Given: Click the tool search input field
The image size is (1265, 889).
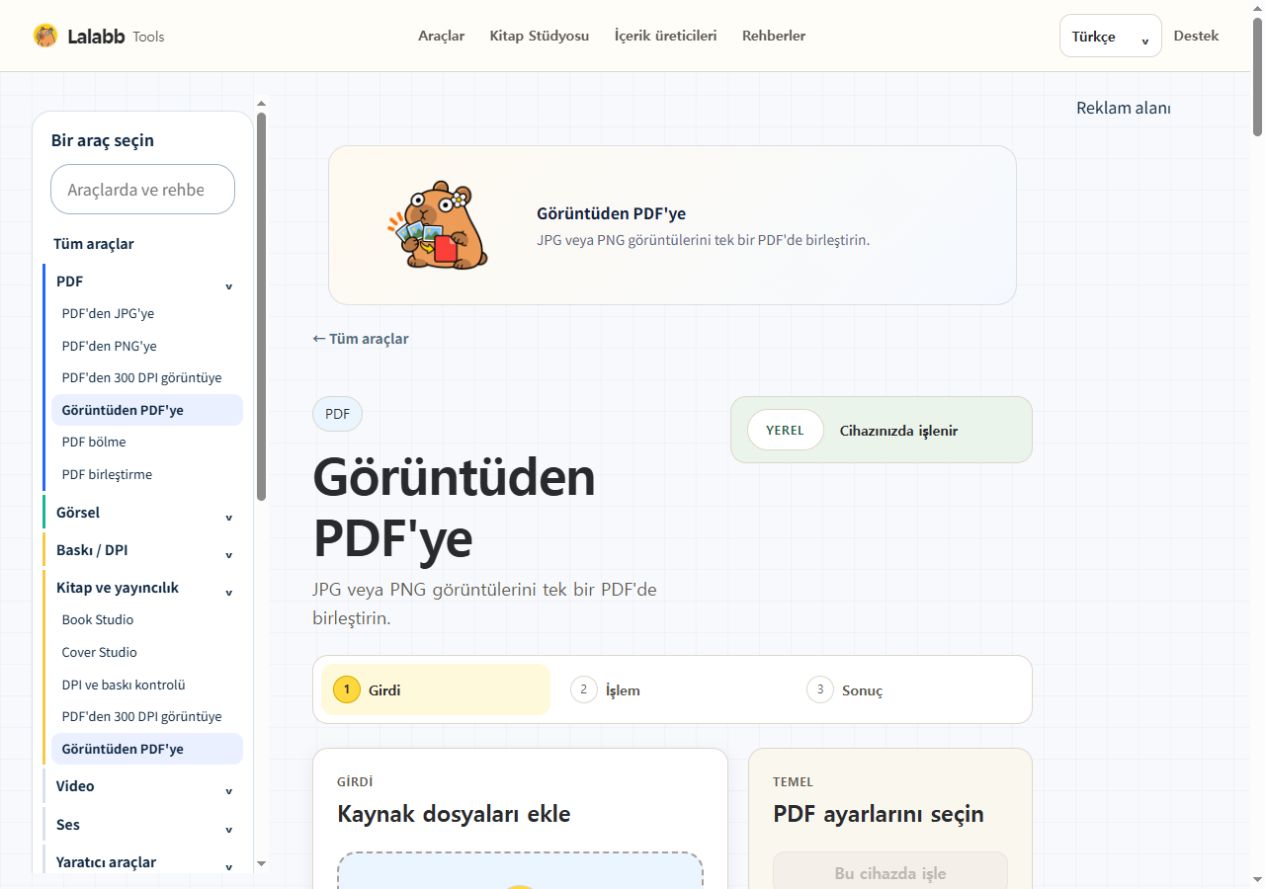Looking at the screenshot, I should (143, 189).
